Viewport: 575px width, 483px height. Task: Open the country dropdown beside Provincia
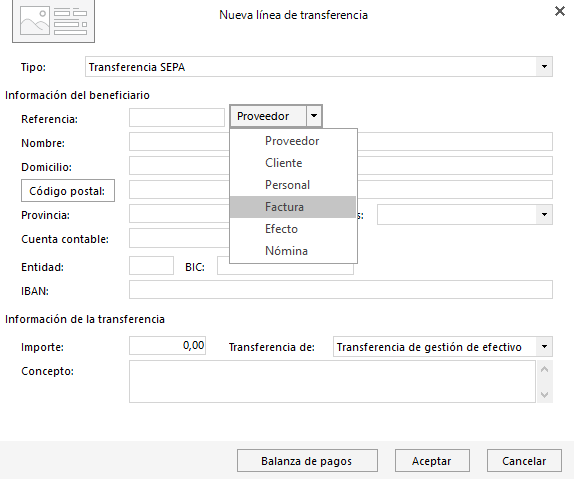(544, 215)
